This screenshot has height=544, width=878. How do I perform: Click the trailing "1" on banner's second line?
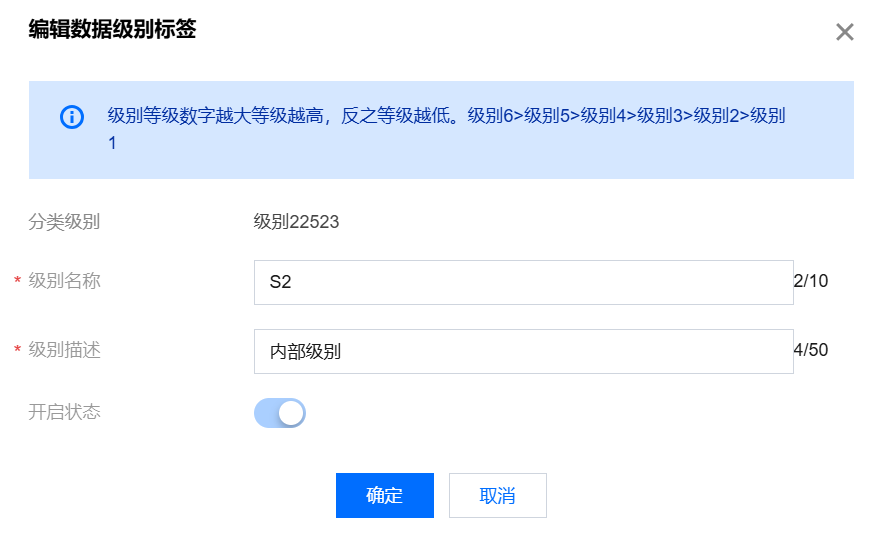point(112,143)
